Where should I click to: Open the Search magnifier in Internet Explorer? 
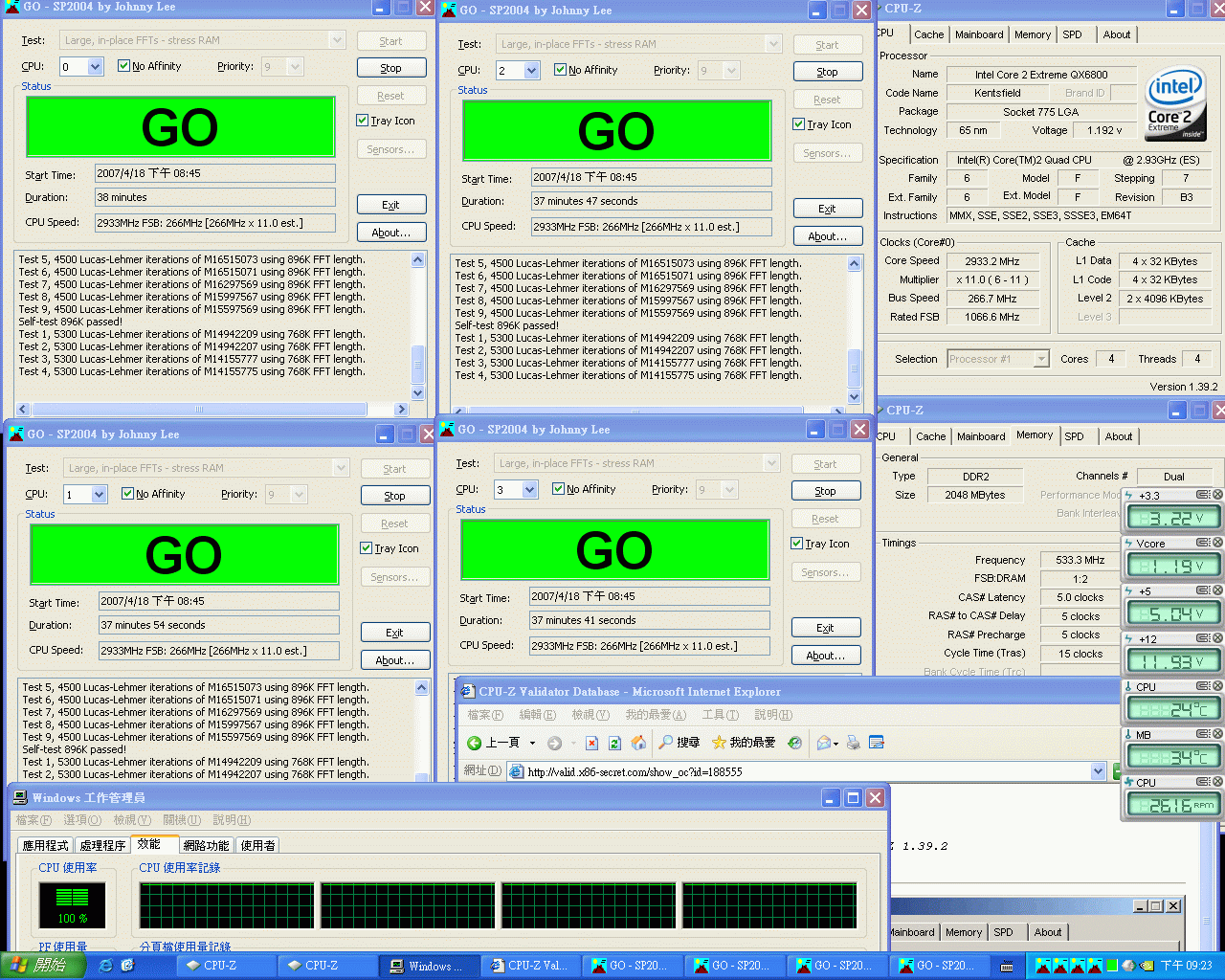coord(665,743)
